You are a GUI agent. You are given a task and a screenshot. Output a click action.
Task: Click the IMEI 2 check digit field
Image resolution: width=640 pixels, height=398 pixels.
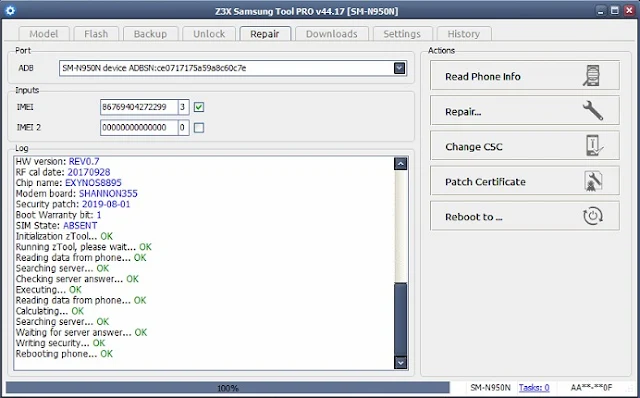click(x=183, y=128)
